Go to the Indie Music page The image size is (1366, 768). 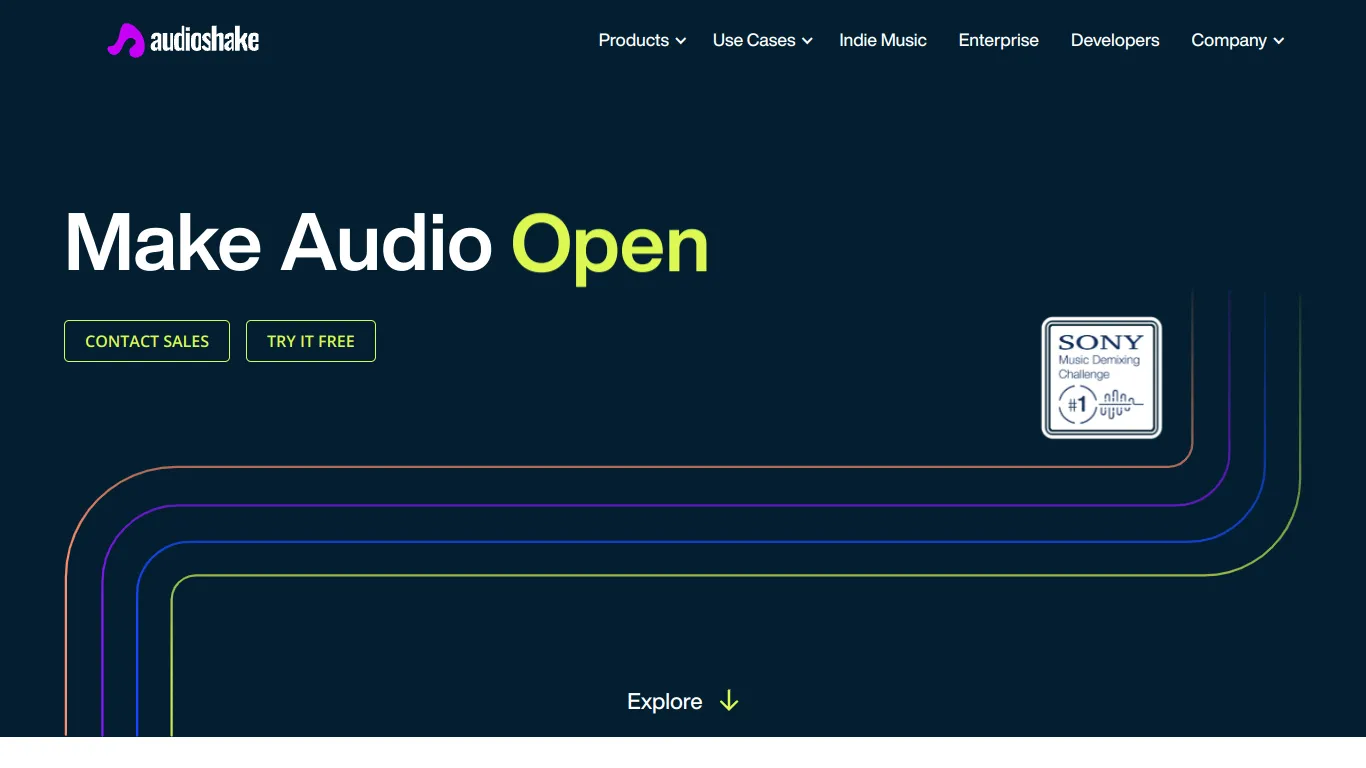(x=883, y=40)
